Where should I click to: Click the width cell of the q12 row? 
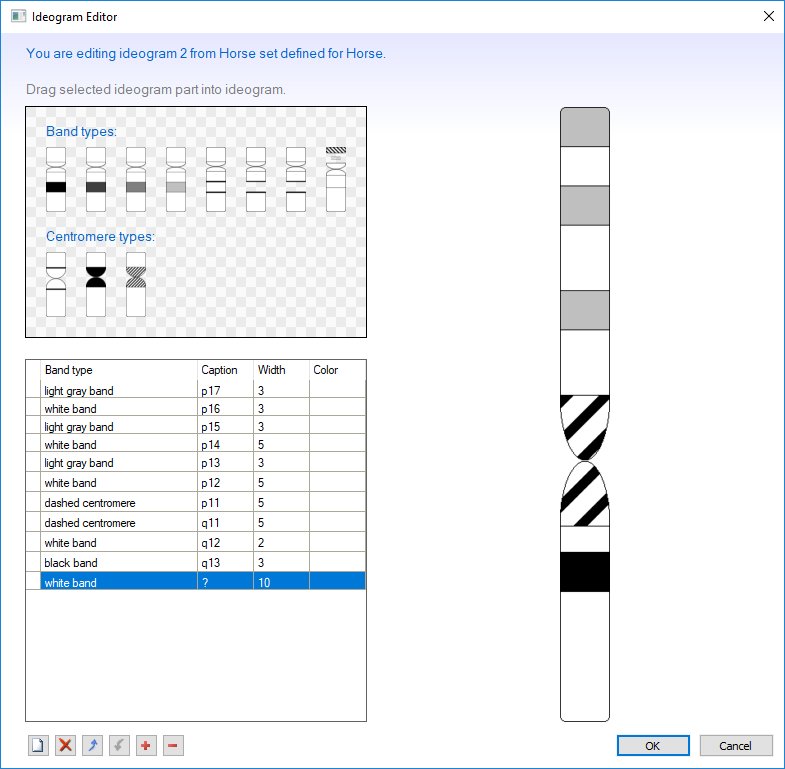point(281,543)
